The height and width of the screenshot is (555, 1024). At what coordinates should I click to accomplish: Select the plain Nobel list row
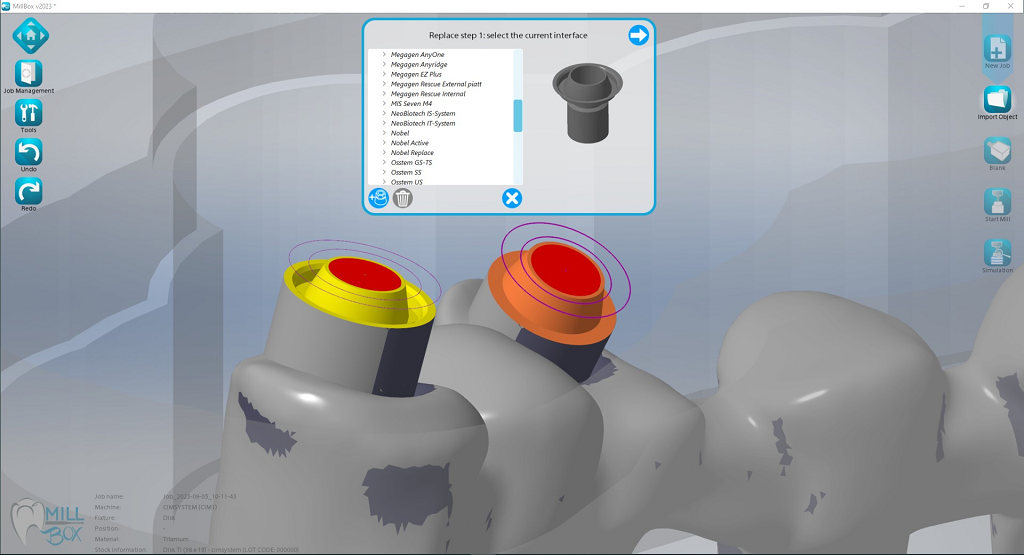[x=400, y=133]
